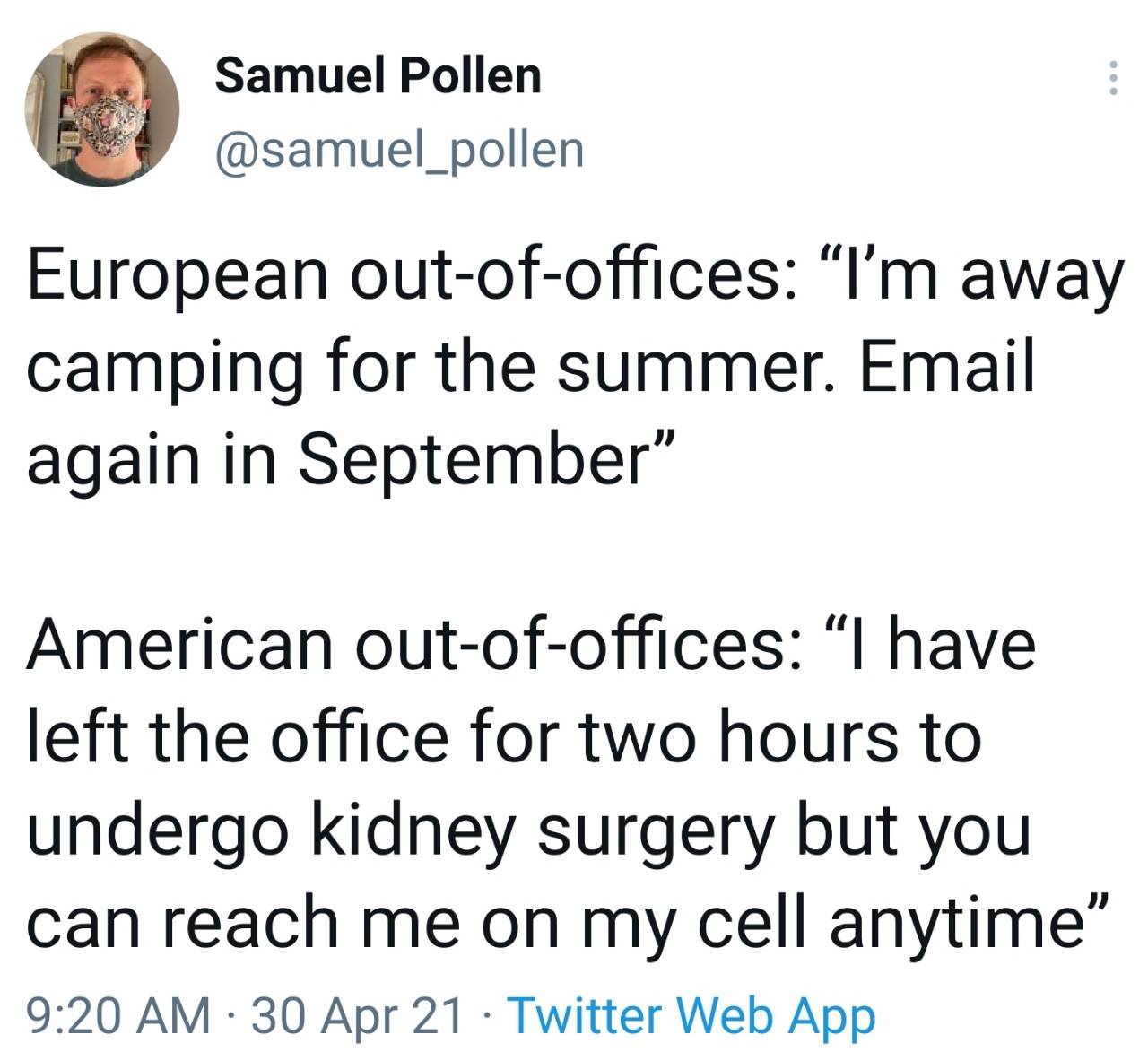
Task: Open Samuel Pollen's profile picture
Action: 101,109
